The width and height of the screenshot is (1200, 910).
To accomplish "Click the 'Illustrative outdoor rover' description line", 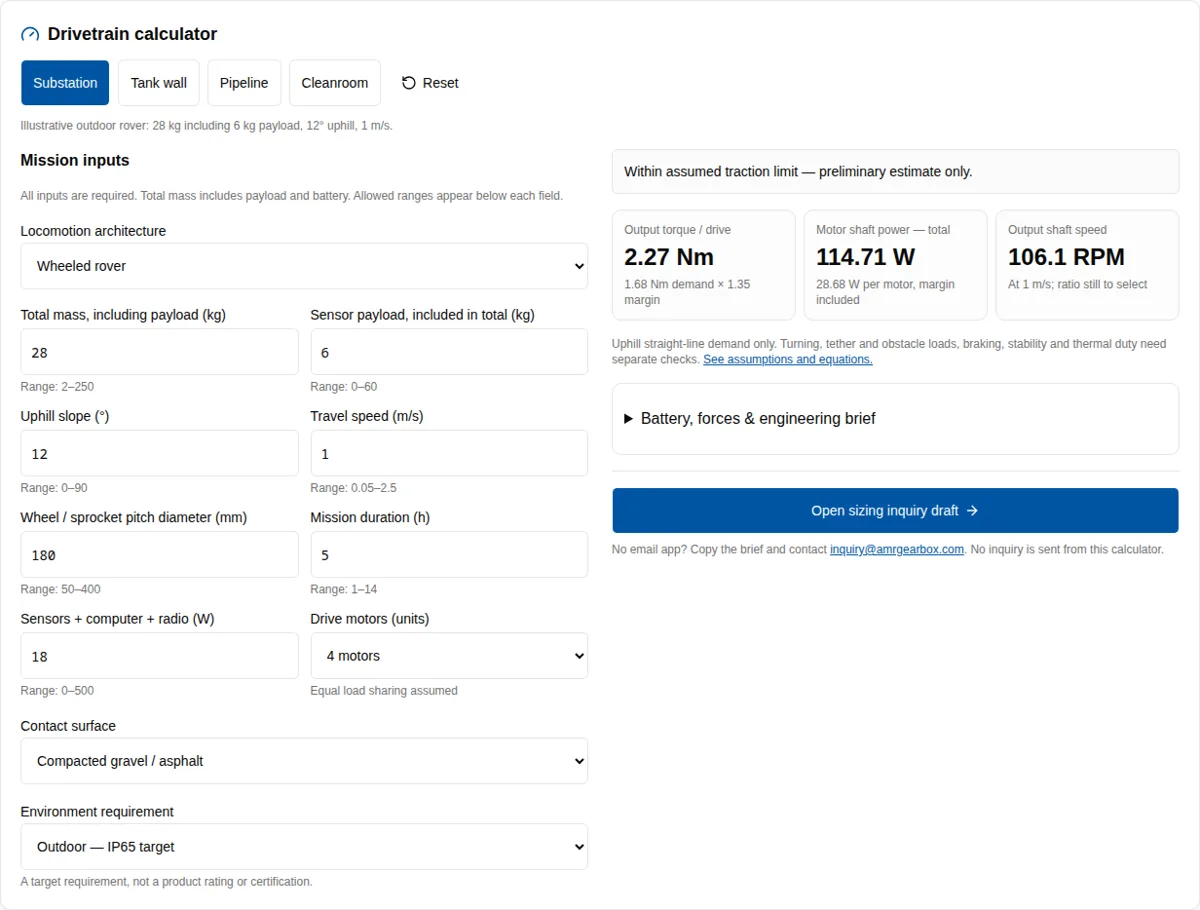I will pos(207,126).
